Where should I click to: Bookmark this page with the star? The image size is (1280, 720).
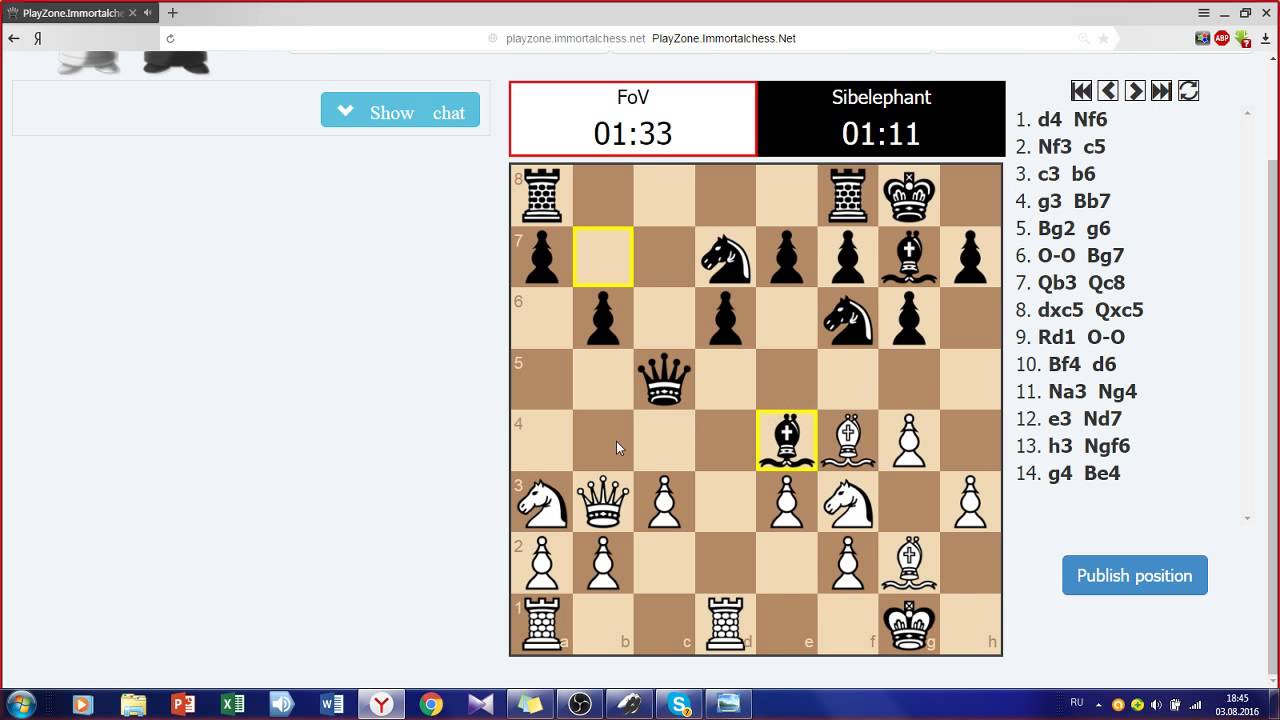(1103, 38)
